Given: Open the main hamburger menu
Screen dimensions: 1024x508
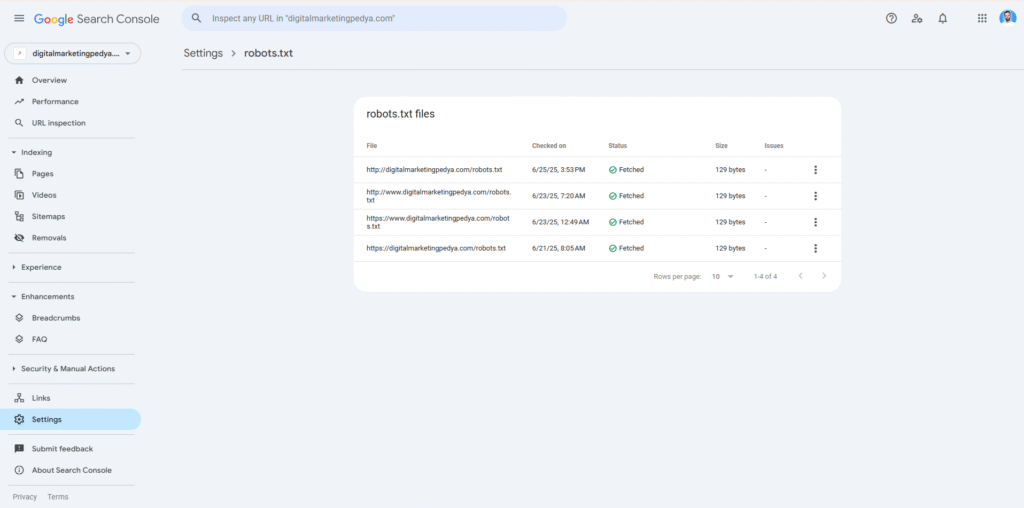Looking at the screenshot, I should click(19, 18).
